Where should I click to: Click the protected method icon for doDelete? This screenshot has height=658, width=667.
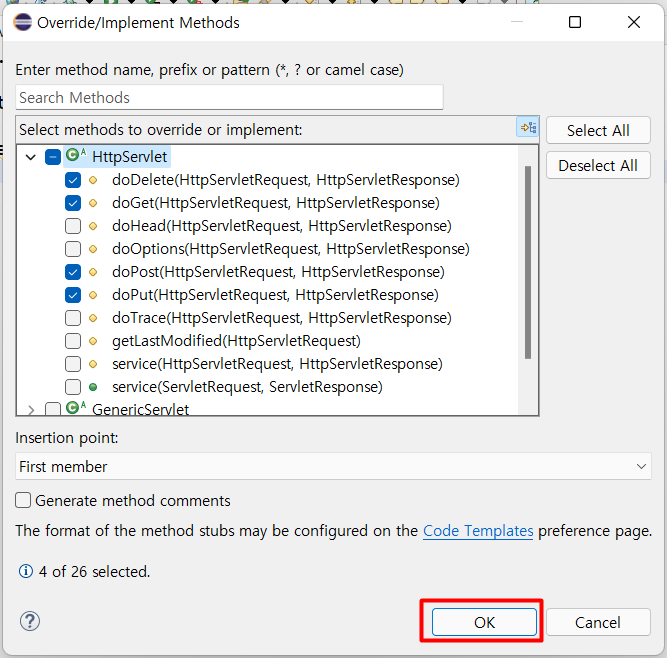93,180
